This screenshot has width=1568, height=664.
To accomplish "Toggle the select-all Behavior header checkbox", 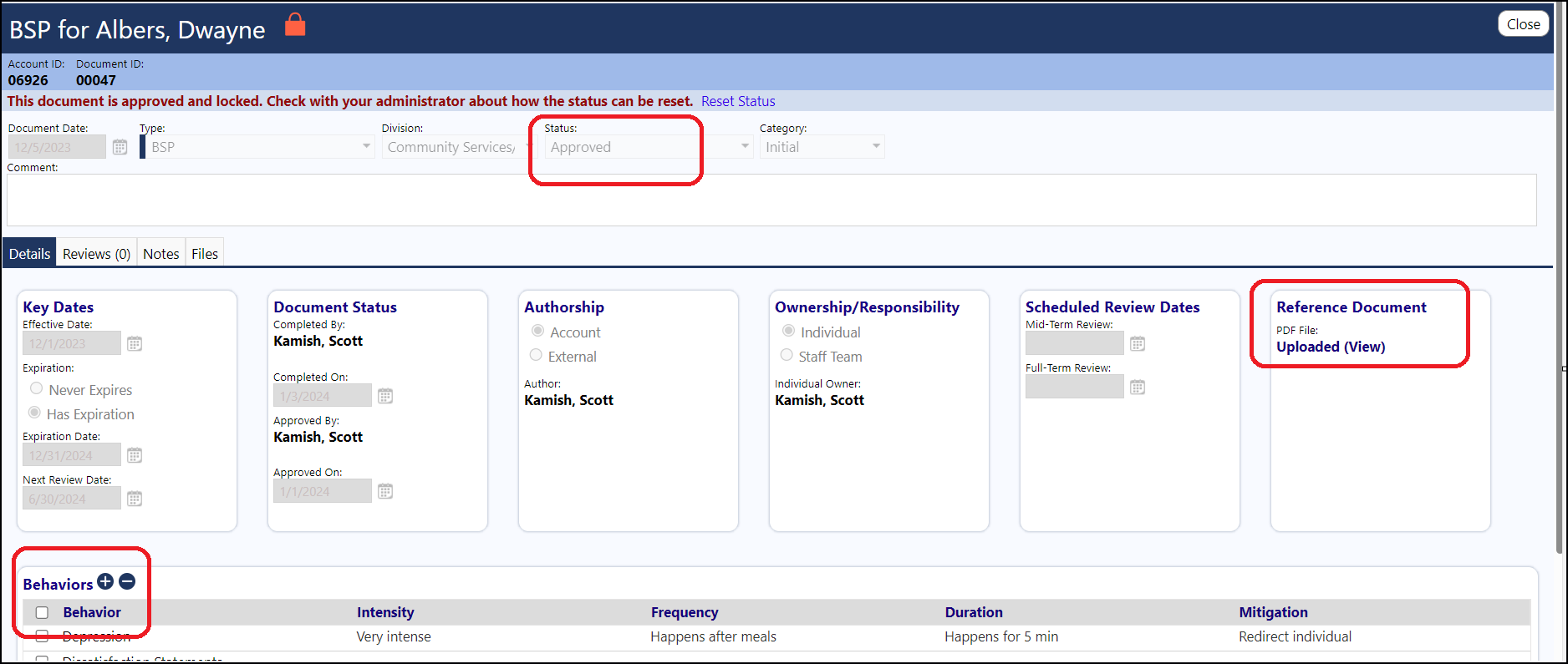I will point(42,612).
